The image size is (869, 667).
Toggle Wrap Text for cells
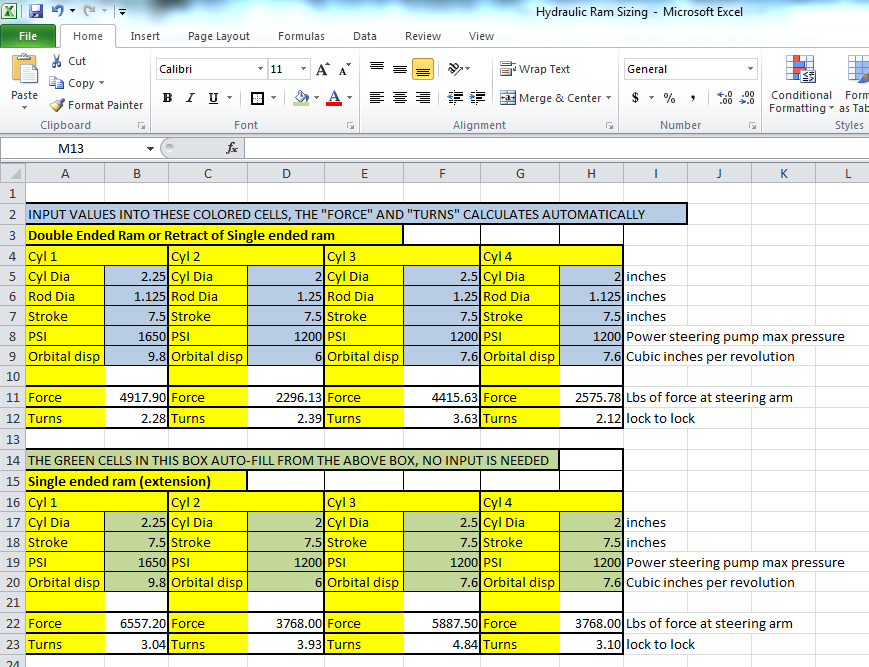(535, 69)
